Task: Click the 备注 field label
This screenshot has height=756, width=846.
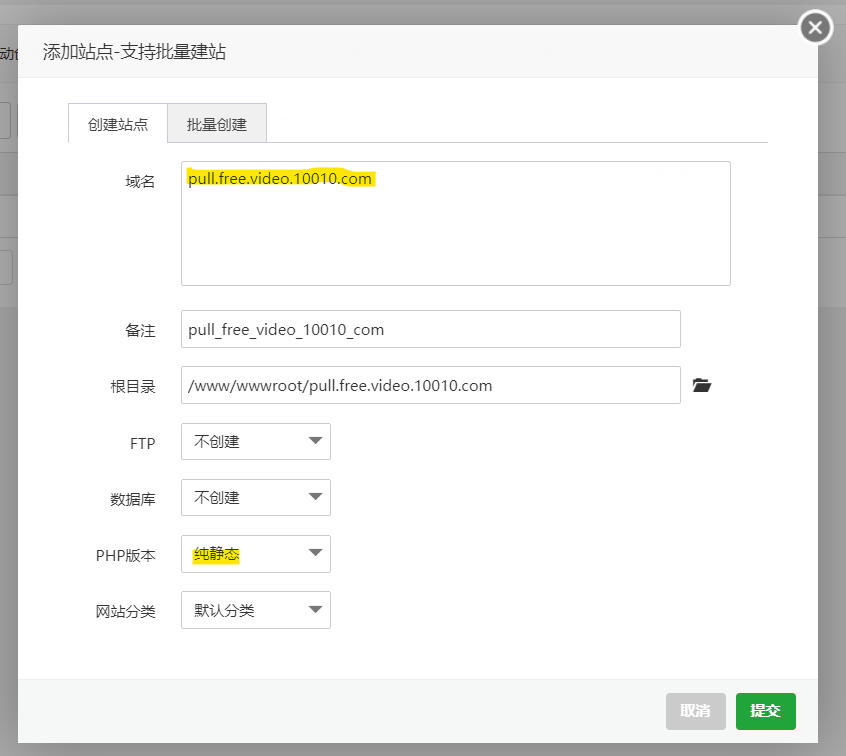Action: point(140,330)
